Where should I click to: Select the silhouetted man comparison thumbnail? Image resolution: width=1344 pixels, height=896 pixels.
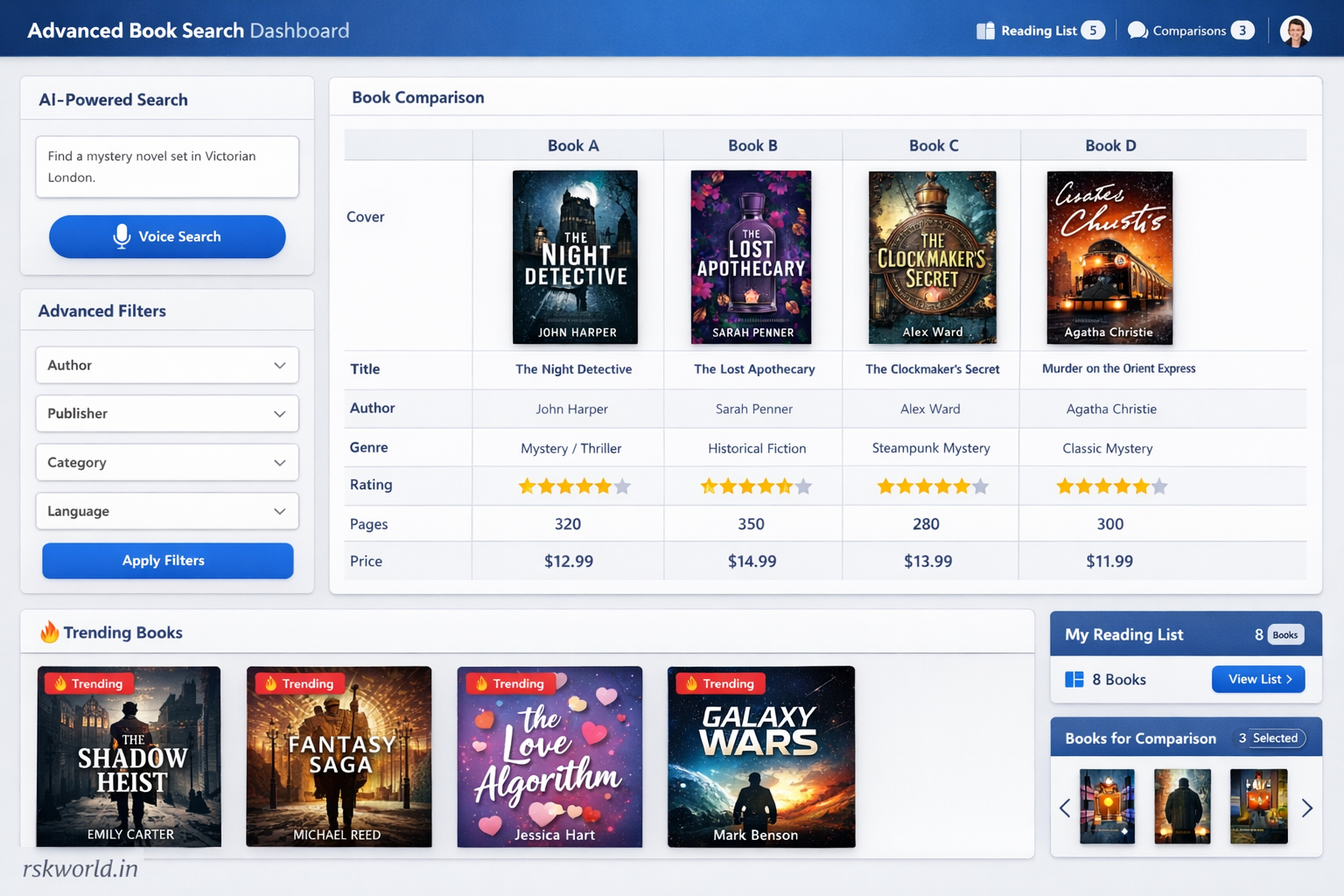tap(1182, 807)
